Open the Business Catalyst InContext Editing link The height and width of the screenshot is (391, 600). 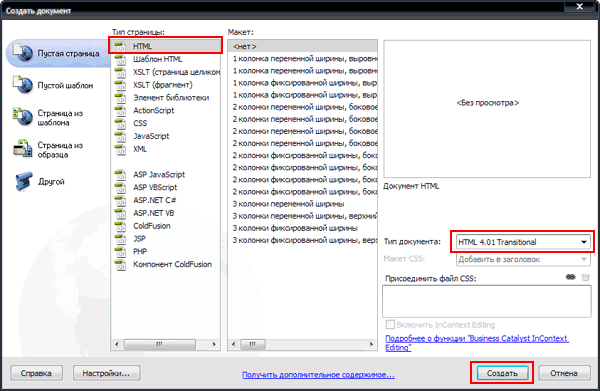pyautogui.click(x=477, y=343)
